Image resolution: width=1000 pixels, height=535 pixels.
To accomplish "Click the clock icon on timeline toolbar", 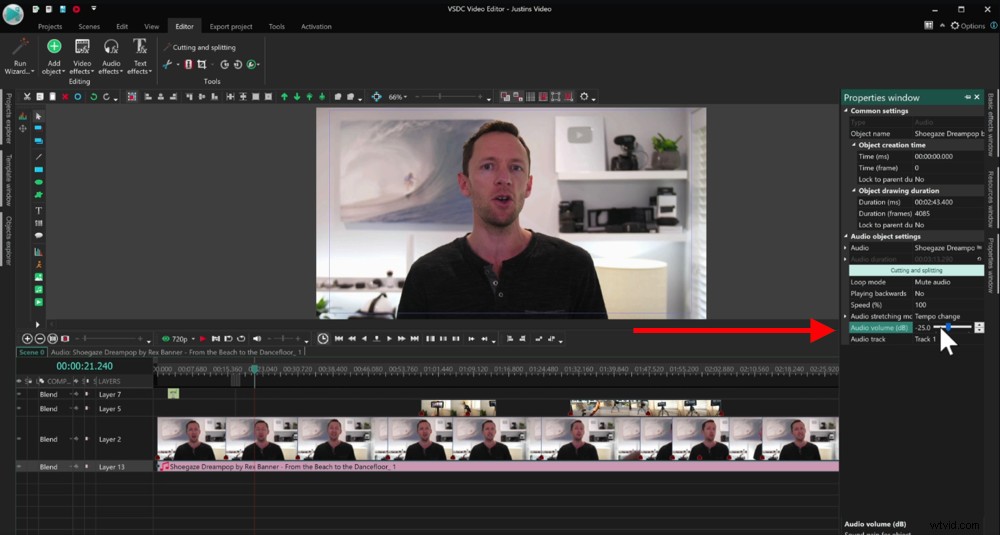I will [323, 339].
